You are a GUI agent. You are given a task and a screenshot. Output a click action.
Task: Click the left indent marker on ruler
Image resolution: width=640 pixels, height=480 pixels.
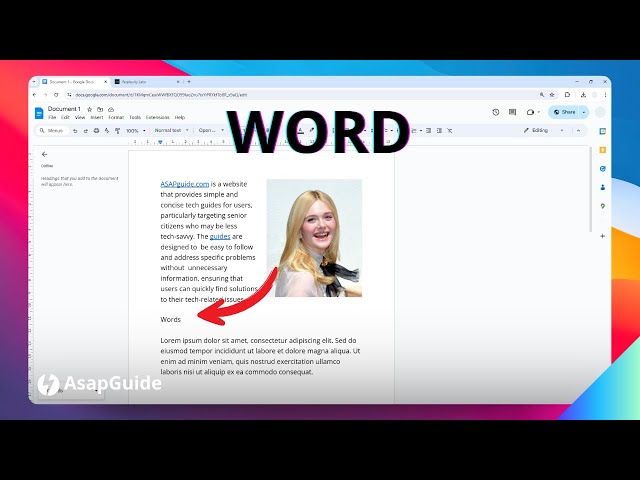[160, 142]
